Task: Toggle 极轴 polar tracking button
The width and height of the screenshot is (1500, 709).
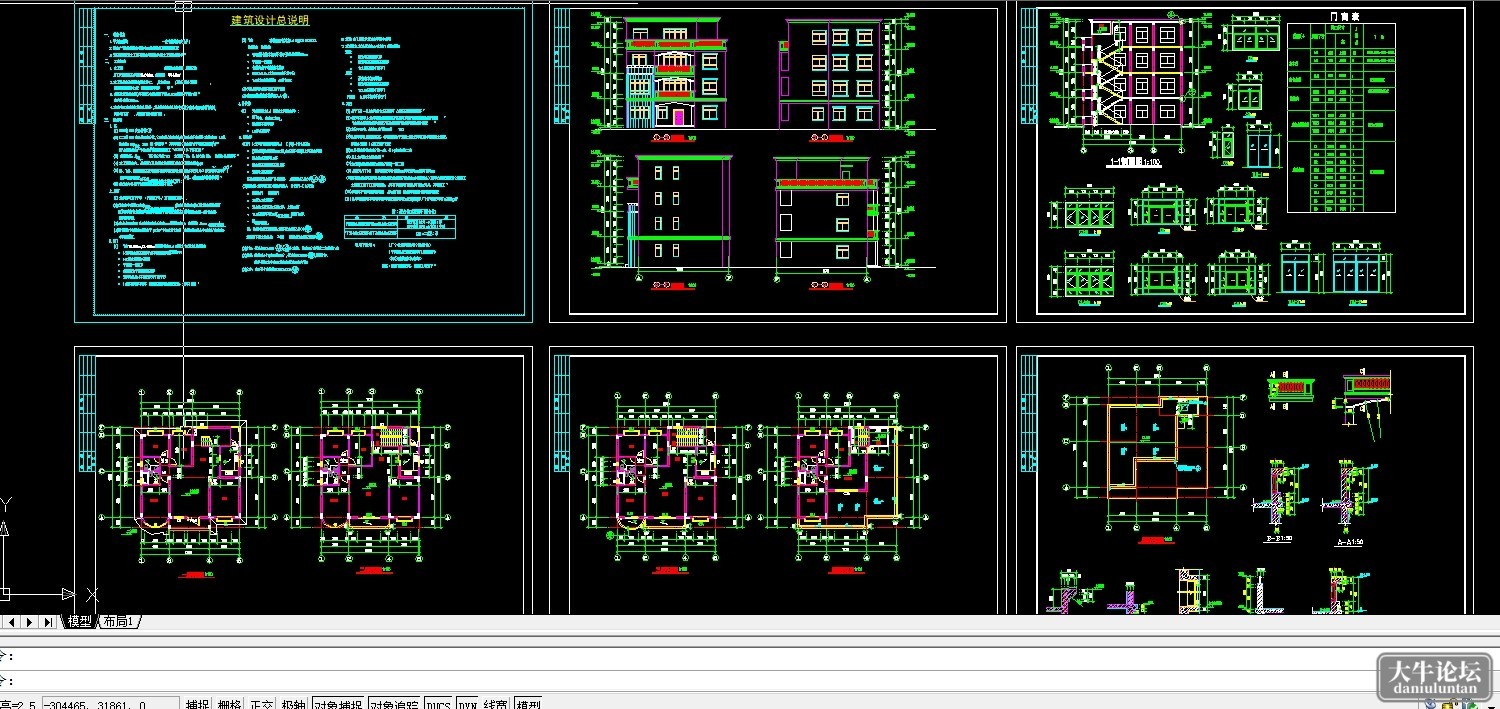Action: click(x=293, y=704)
